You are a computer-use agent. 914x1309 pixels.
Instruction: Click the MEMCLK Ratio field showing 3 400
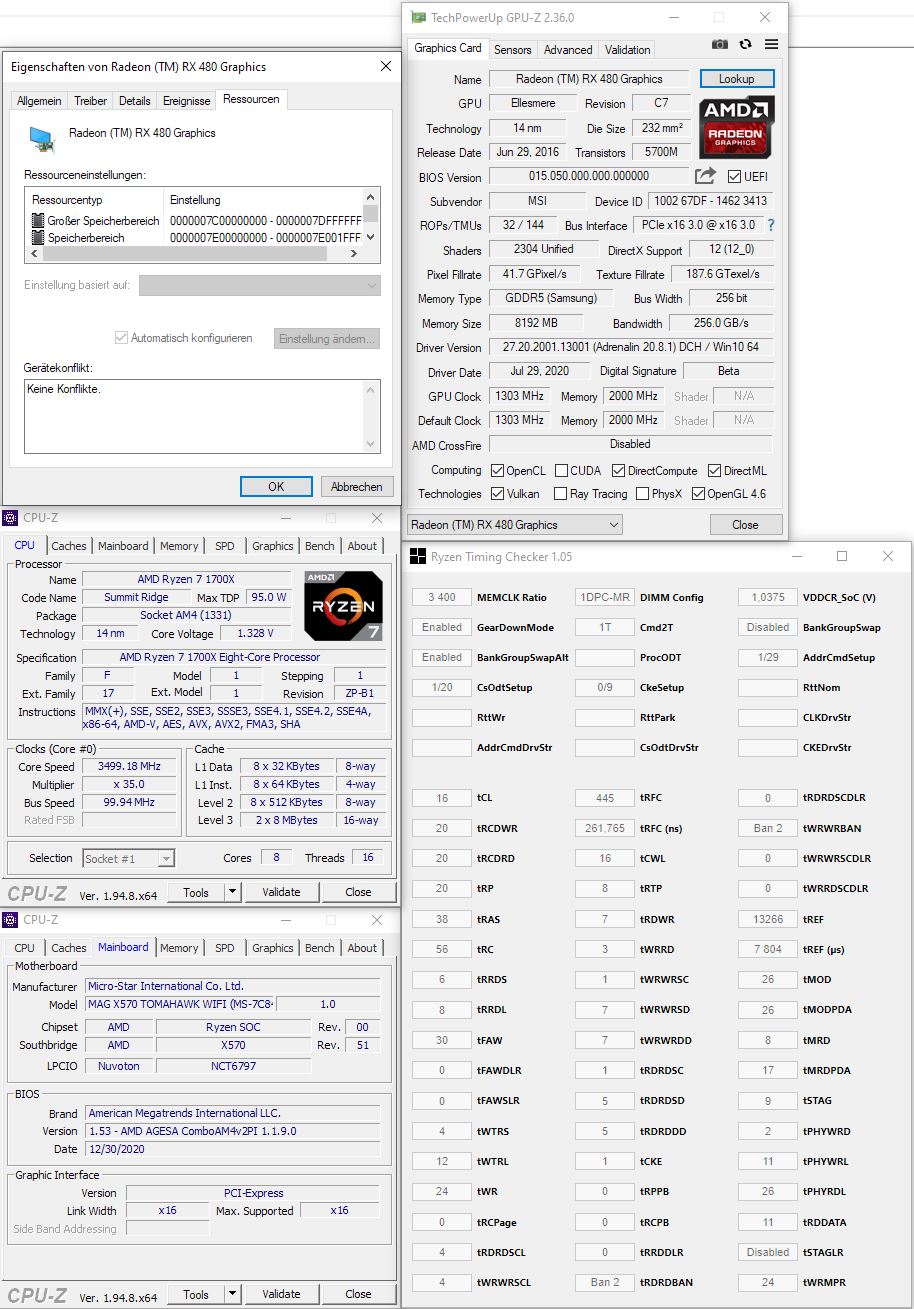[x=441, y=597]
